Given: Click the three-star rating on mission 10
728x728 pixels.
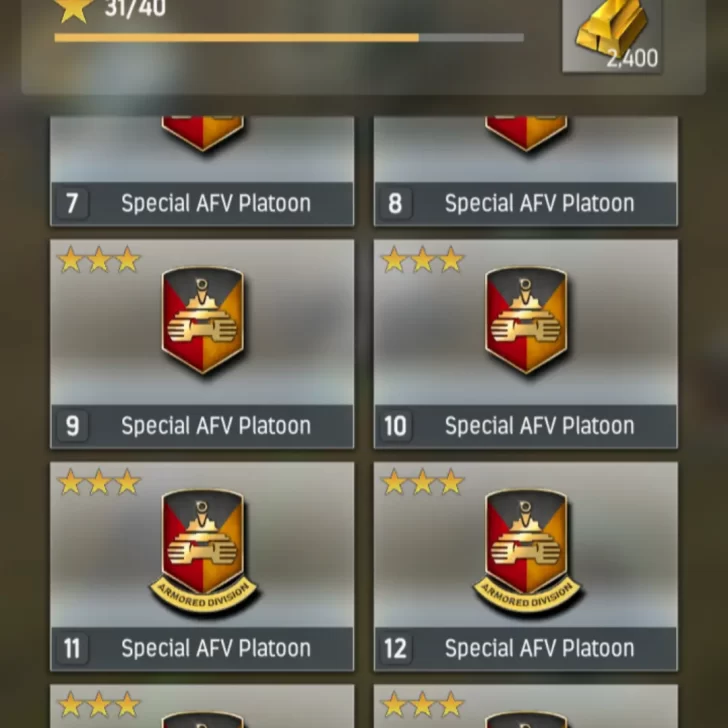Looking at the screenshot, I should pyautogui.click(x=422, y=260).
